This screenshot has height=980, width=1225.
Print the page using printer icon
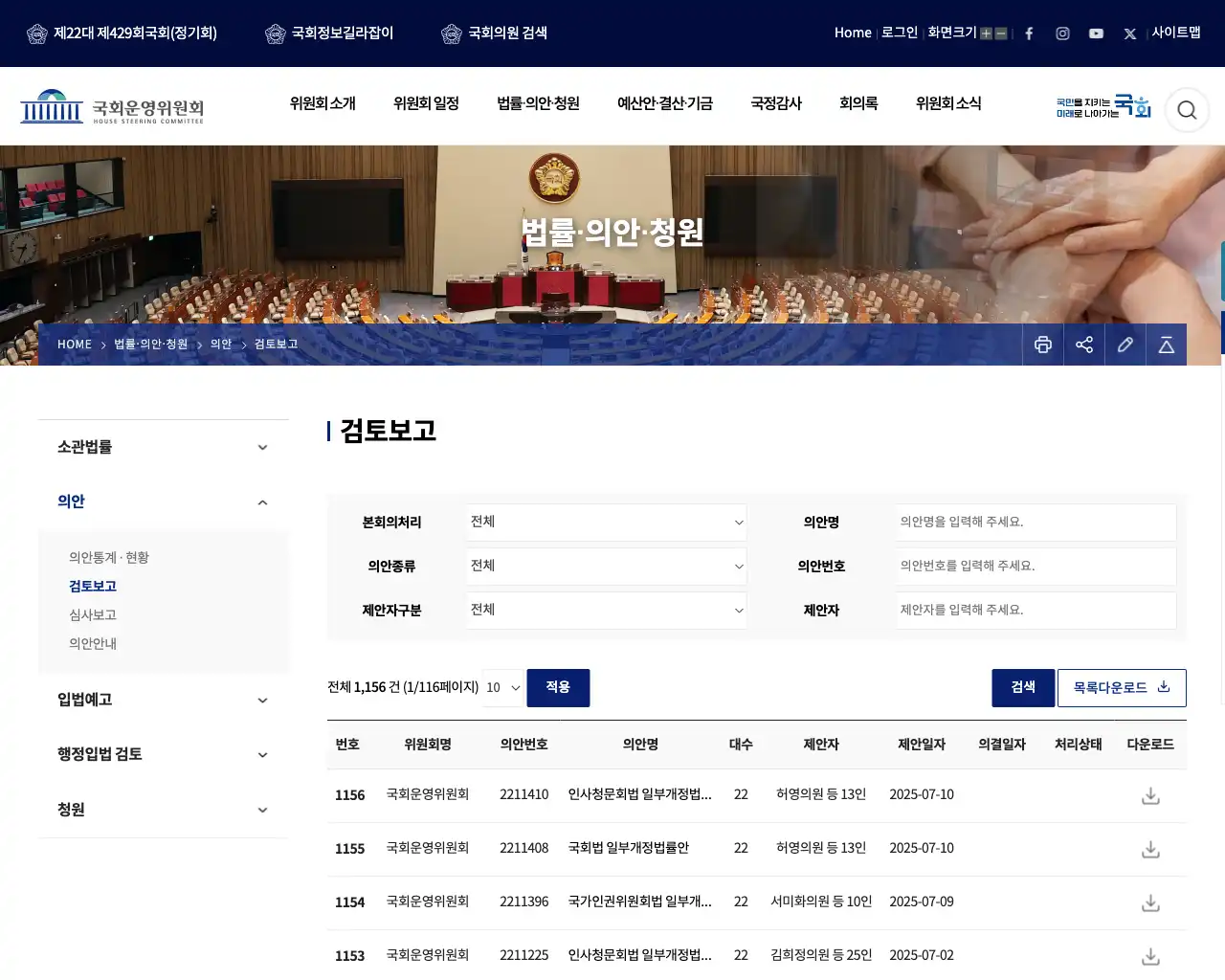click(1043, 345)
